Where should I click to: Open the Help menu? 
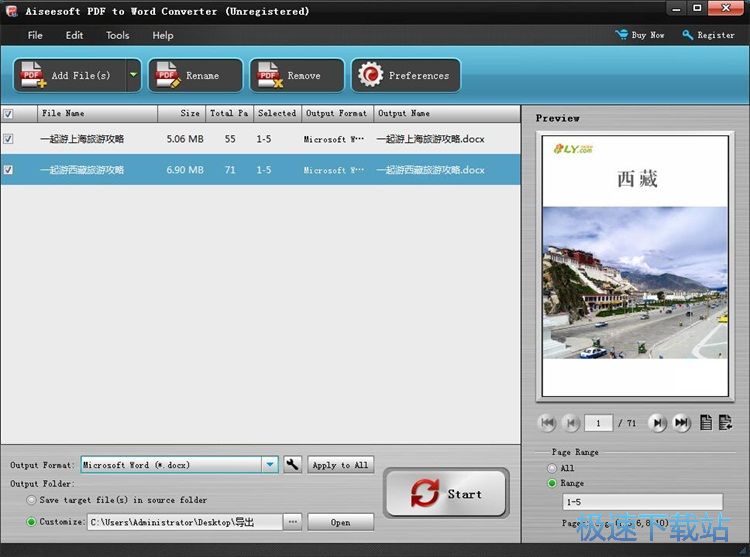[x=163, y=35]
